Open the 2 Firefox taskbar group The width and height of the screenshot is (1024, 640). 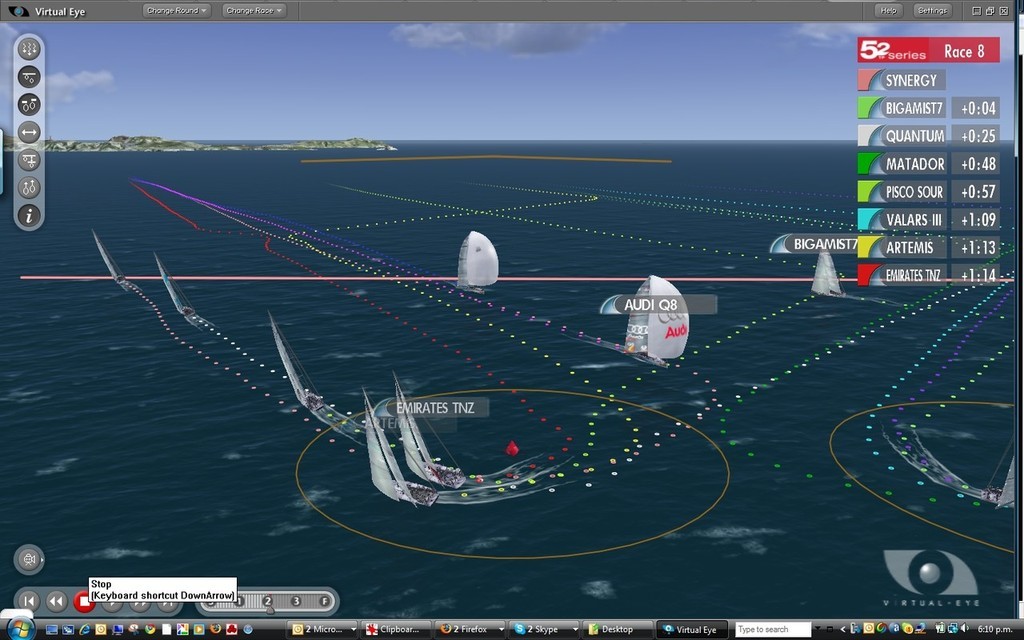coord(470,630)
